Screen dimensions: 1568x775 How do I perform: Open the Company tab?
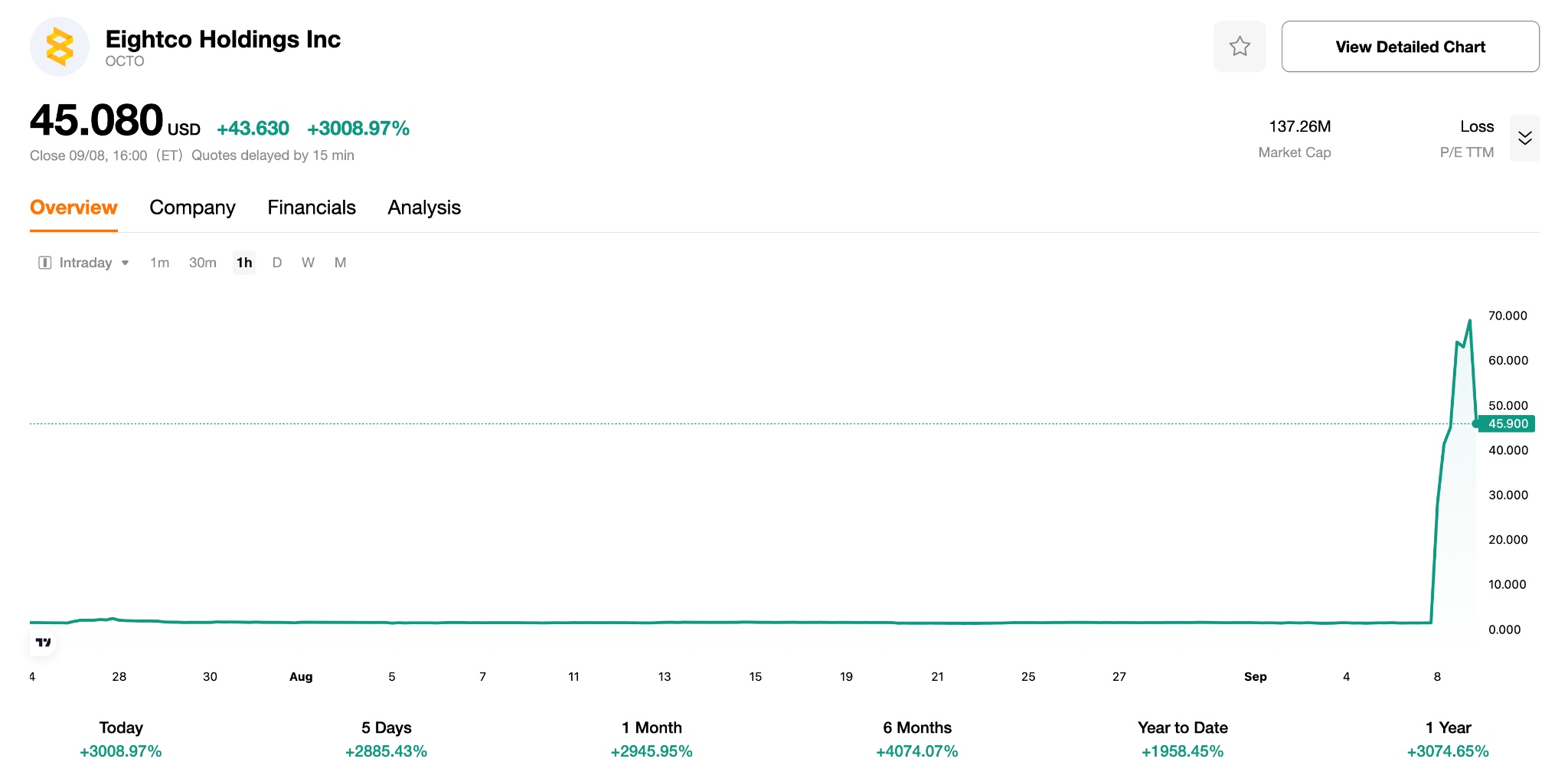192,208
